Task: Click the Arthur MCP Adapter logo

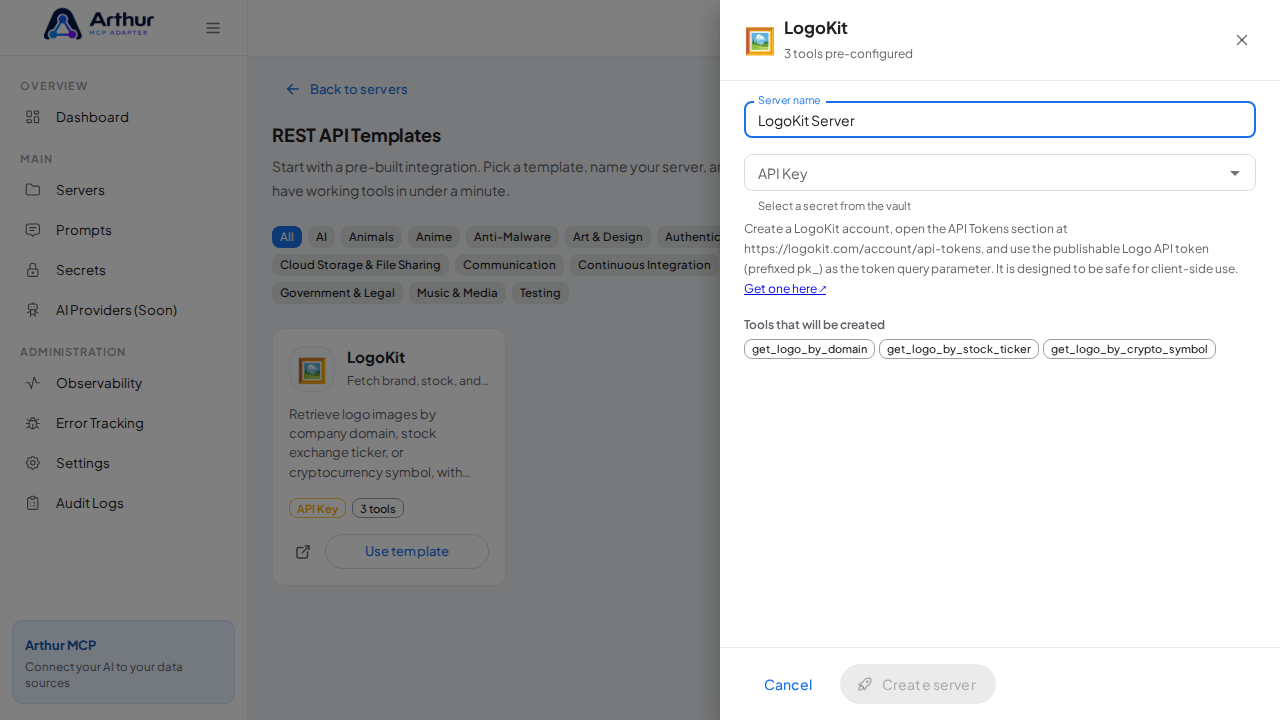Action: click(98, 24)
